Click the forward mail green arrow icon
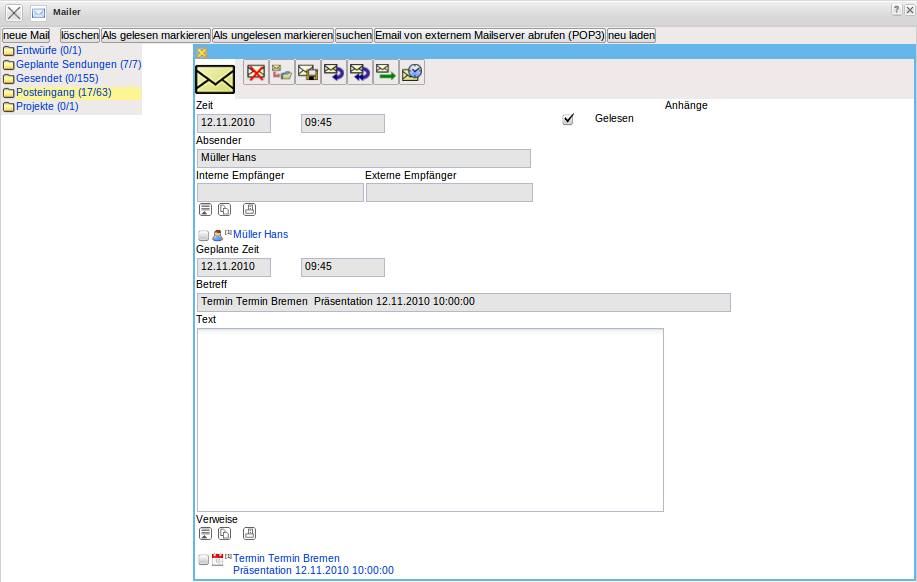 (x=386, y=73)
